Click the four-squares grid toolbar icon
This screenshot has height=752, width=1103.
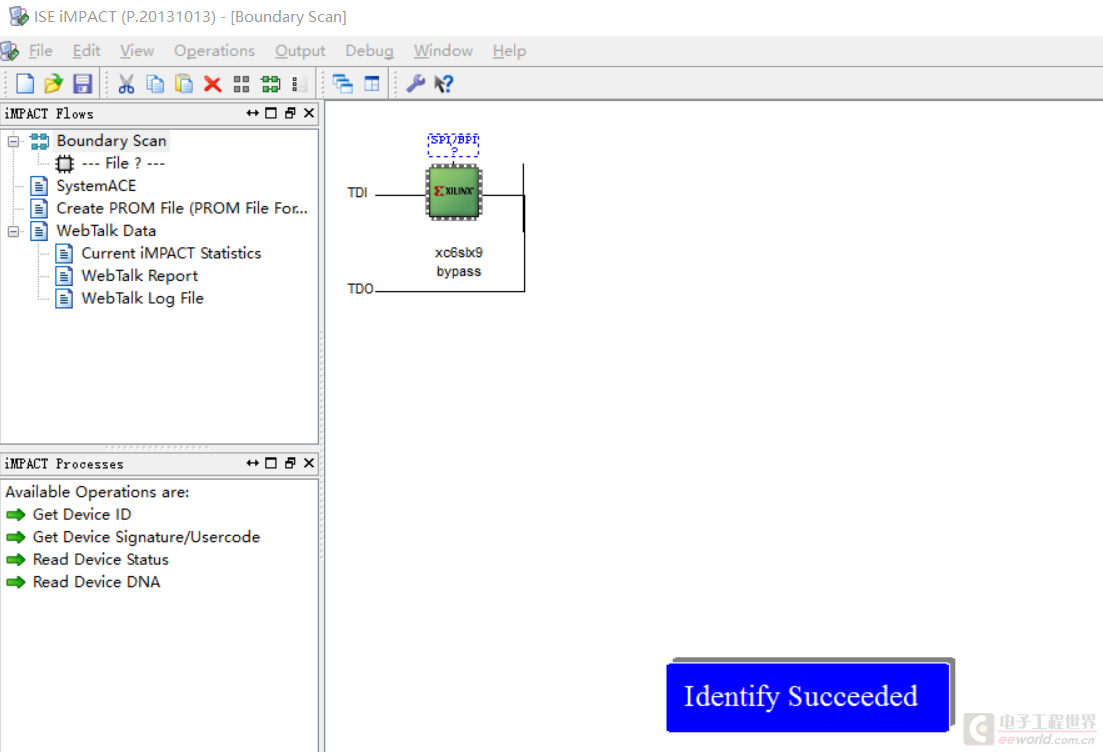(241, 84)
